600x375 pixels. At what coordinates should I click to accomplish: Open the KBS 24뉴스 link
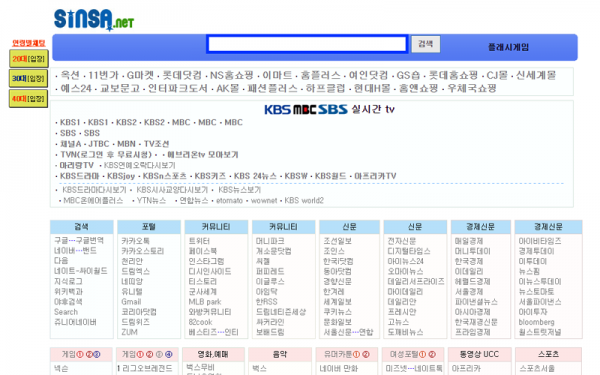tap(255, 176)
